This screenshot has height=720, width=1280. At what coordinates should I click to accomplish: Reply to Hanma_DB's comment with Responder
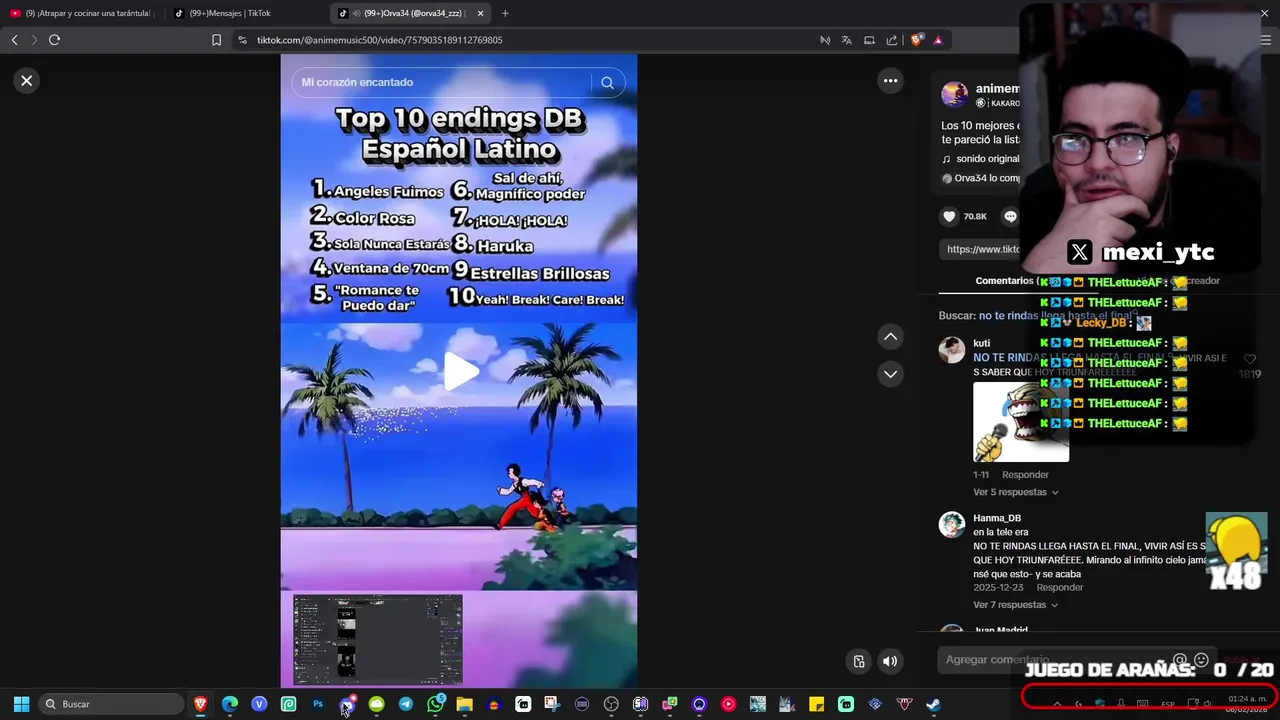click(1060, 588)
